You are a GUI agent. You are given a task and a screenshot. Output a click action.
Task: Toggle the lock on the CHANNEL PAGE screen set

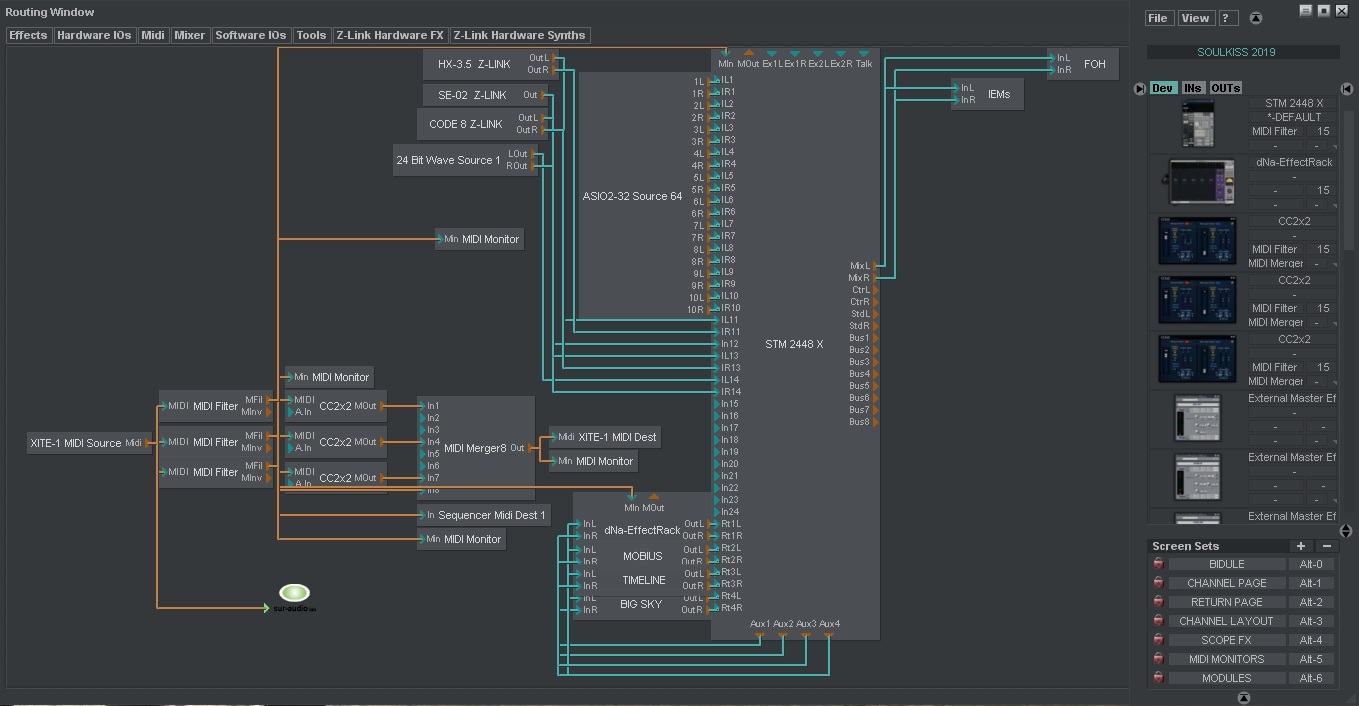pyautogui.click(x=1159, y=583)
